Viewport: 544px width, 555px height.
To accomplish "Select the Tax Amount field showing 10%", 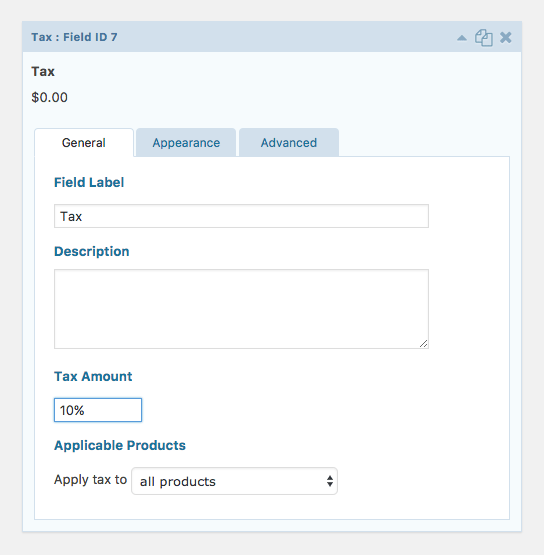I will (x=98, y=410).
